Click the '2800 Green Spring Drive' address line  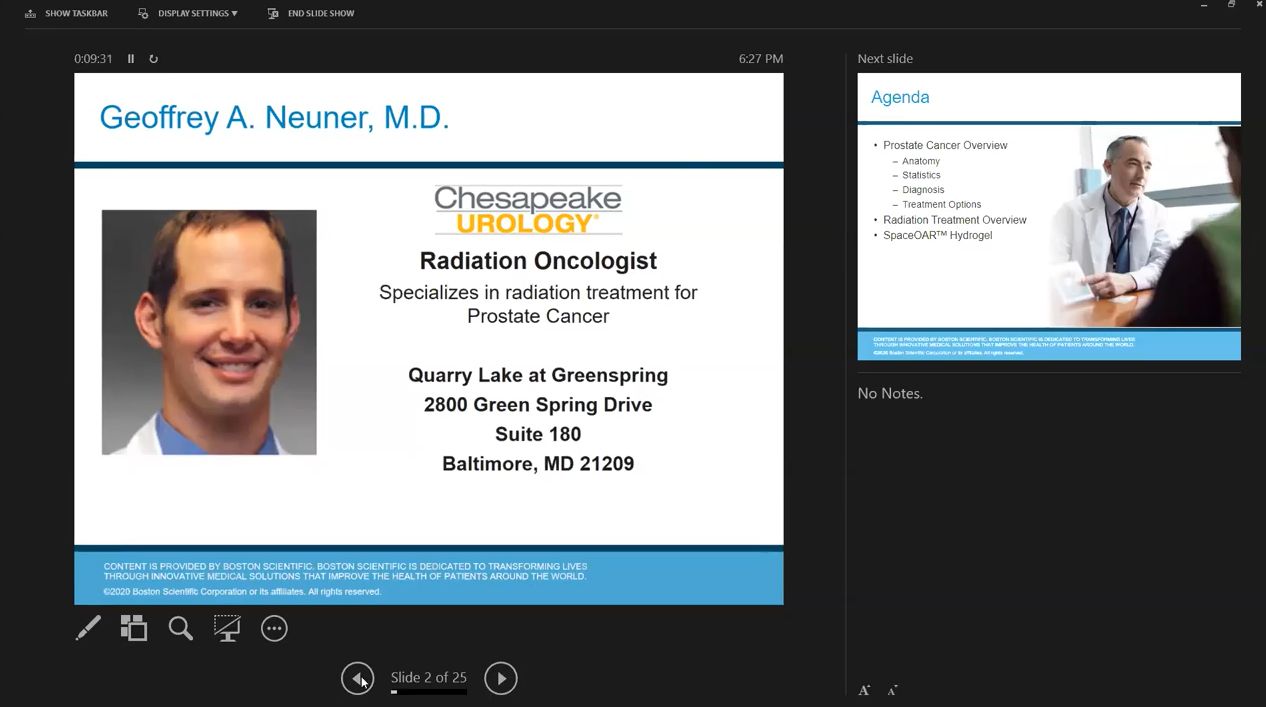point(538,405)
